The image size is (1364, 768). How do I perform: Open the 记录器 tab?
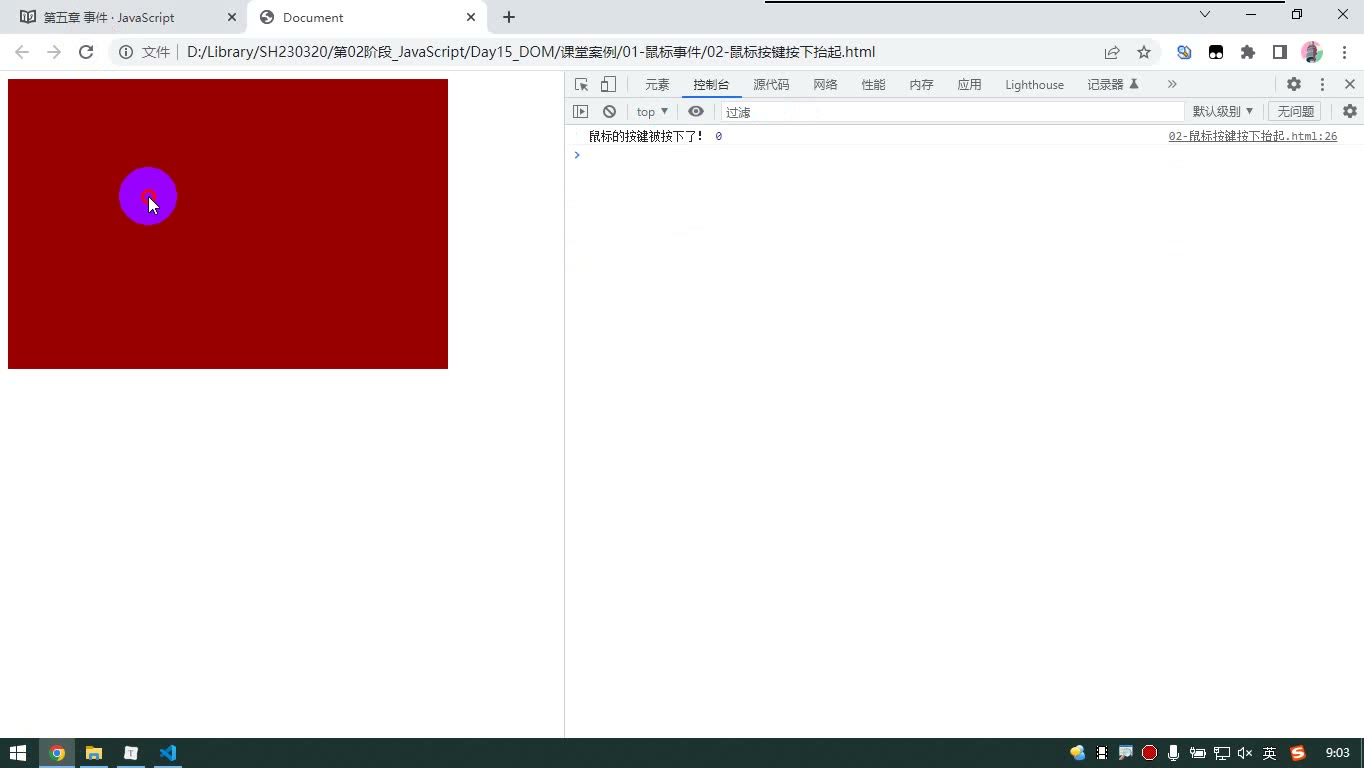click(x=1113, y=85)
